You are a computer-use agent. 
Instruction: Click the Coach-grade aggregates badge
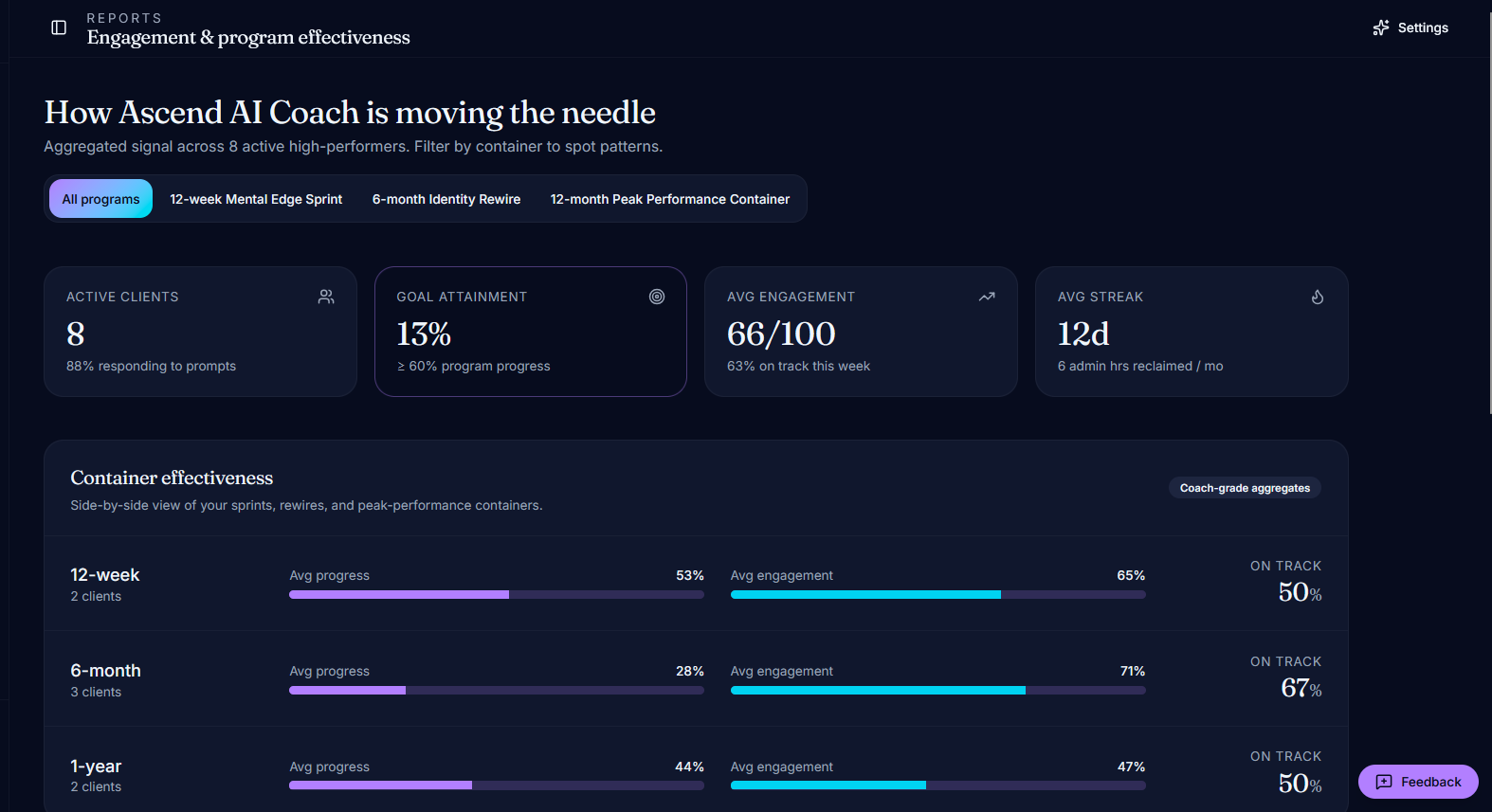(1245, 488)
